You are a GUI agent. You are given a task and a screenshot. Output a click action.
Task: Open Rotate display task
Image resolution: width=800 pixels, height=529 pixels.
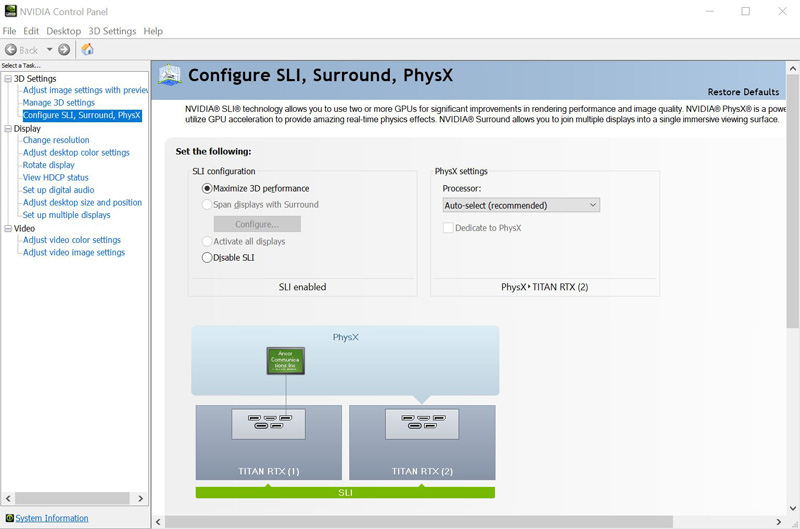click(x=48, y=165)
